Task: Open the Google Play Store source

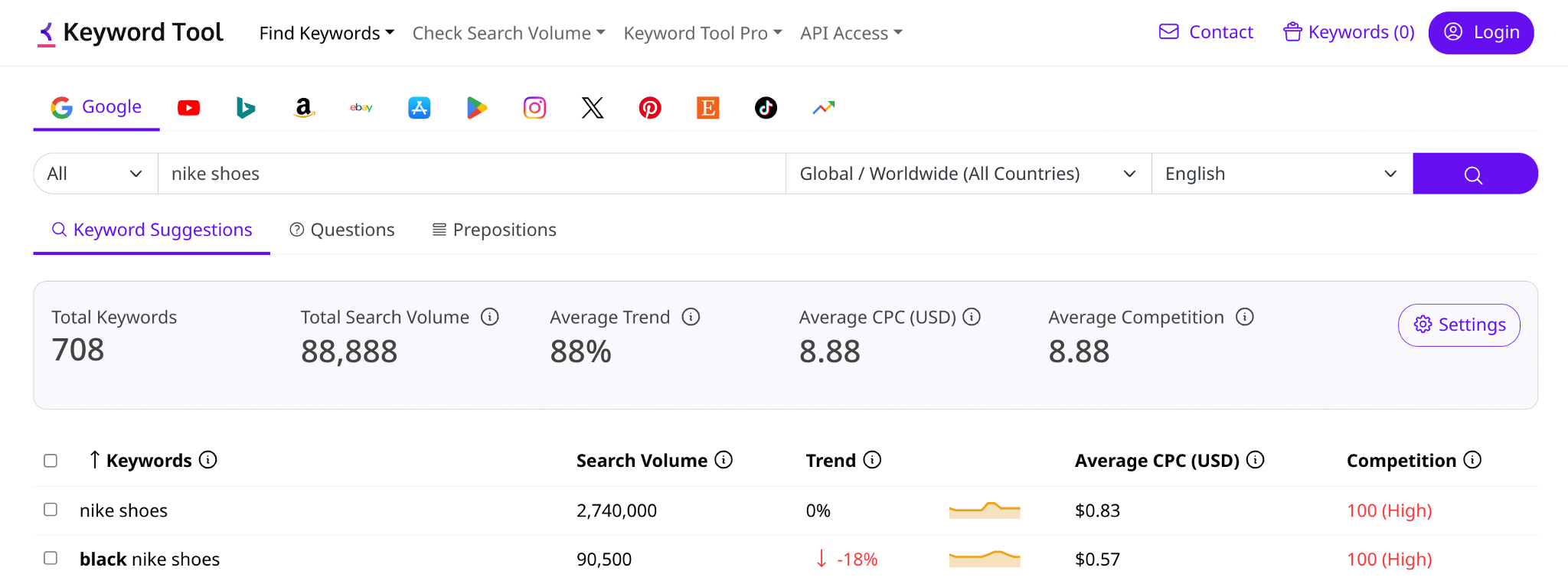Action: pos(477,108)
